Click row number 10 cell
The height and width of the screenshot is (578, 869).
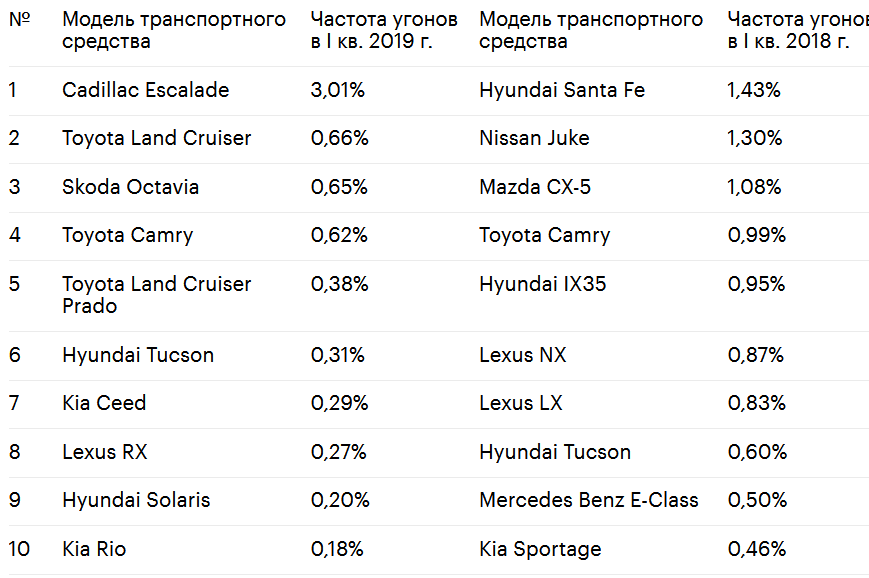(x=19, y=549)
